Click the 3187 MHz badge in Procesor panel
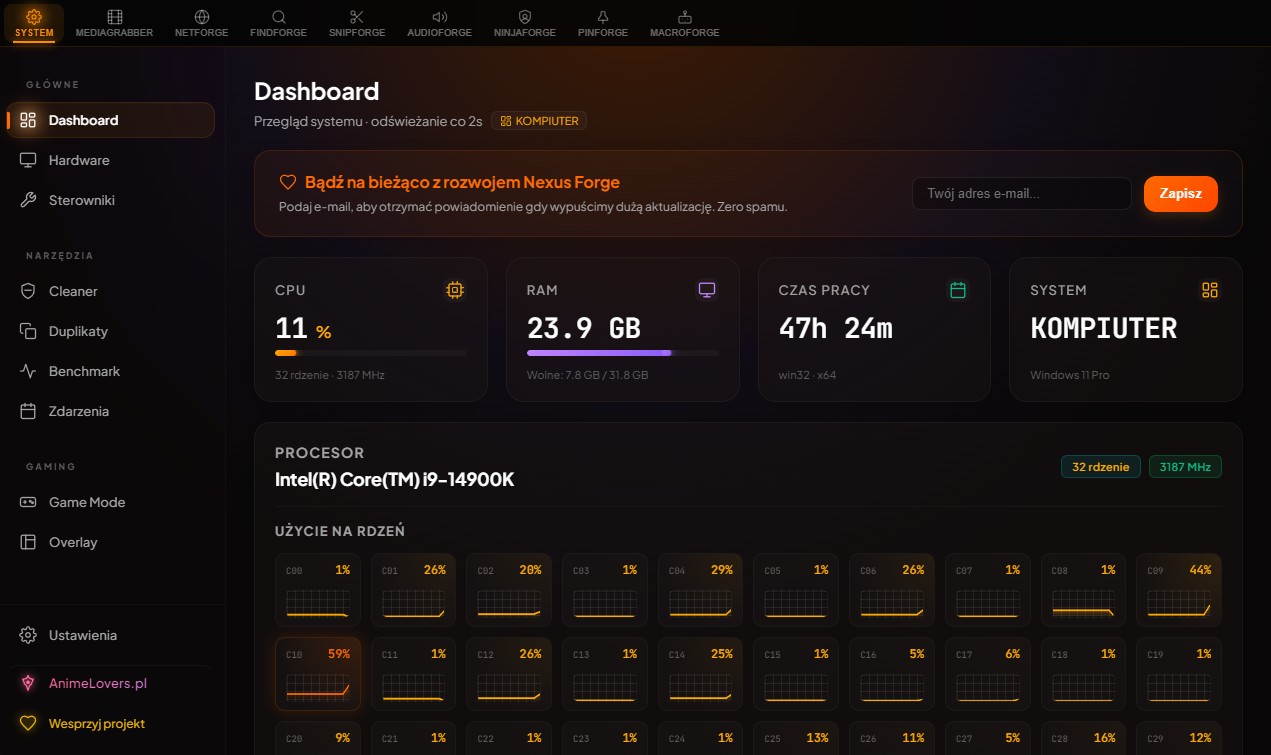 pos(1185,467)
